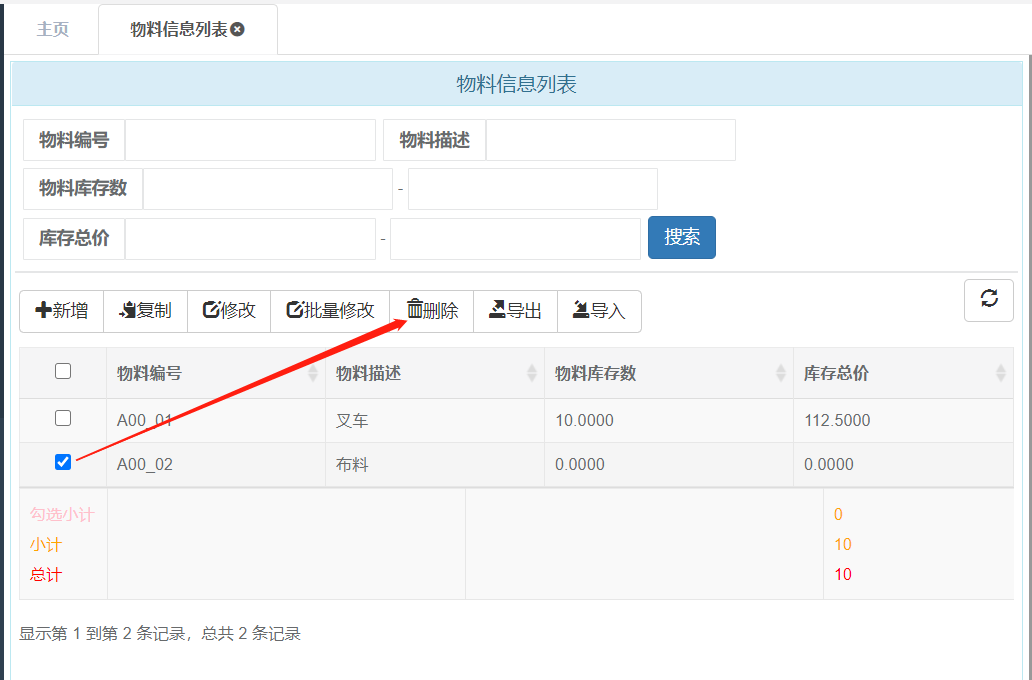1032x680 pixels.
Task: Click the 10.0000 stock quantity cell
Action: tap(669, 421)
